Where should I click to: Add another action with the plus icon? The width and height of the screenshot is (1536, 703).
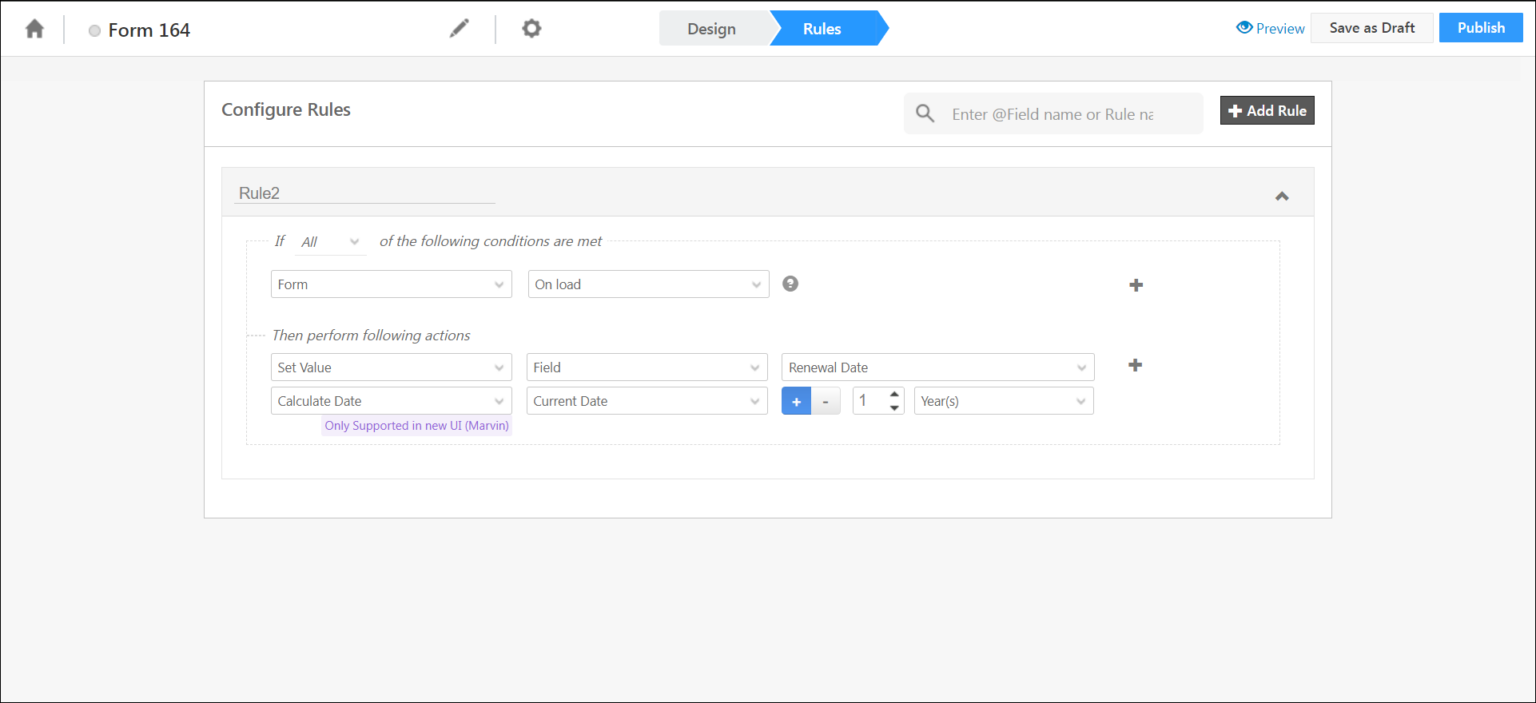(x=1135, y=365)
